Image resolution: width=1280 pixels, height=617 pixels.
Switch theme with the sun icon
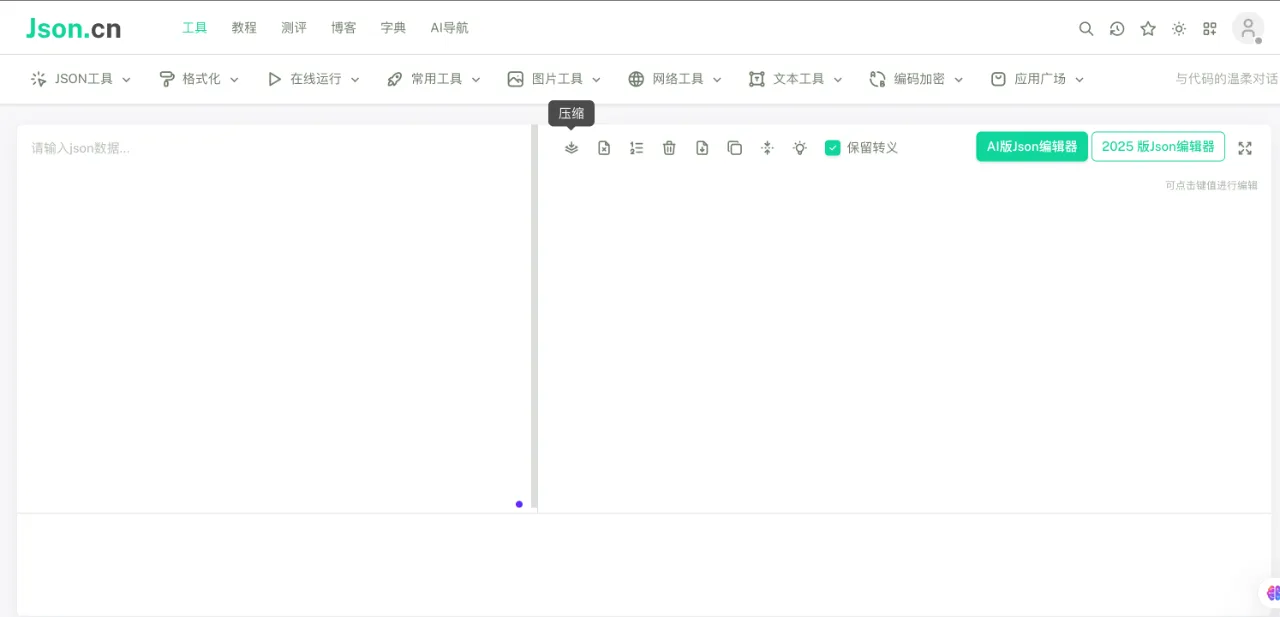coord(1179,29)
